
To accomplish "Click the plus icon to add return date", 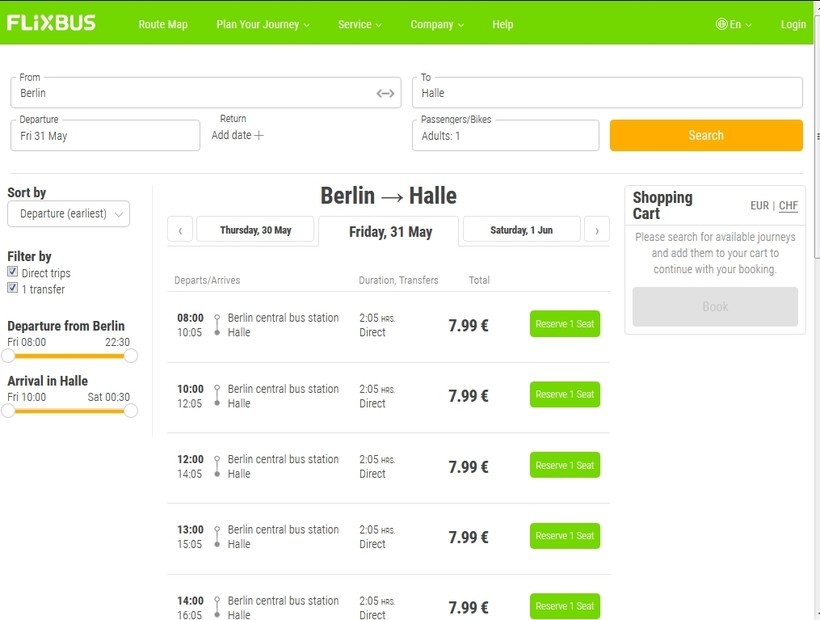I will 259,136.
